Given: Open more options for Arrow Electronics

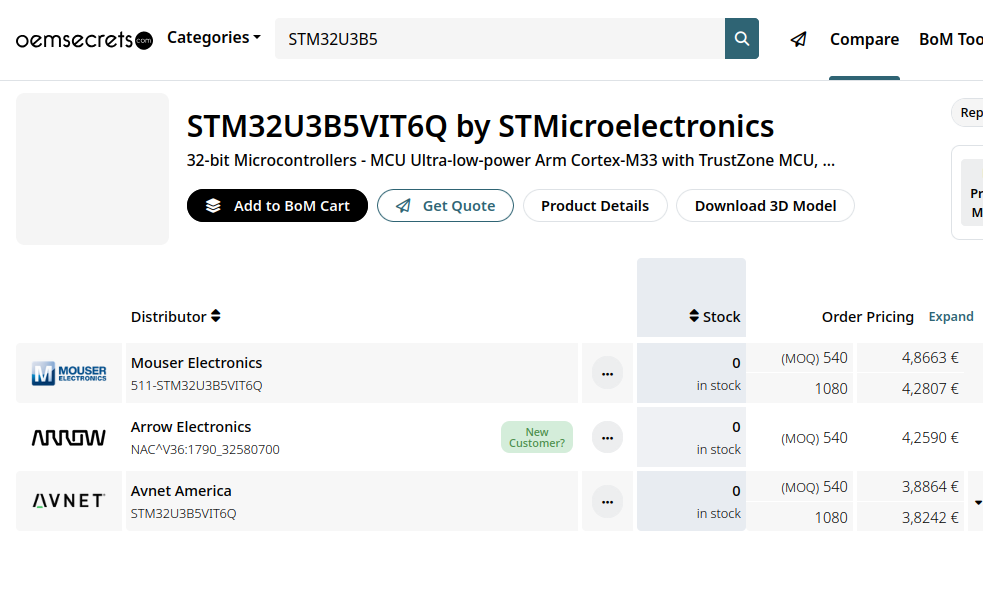Looking at the screenshot, I should click(x=607, y=437).
